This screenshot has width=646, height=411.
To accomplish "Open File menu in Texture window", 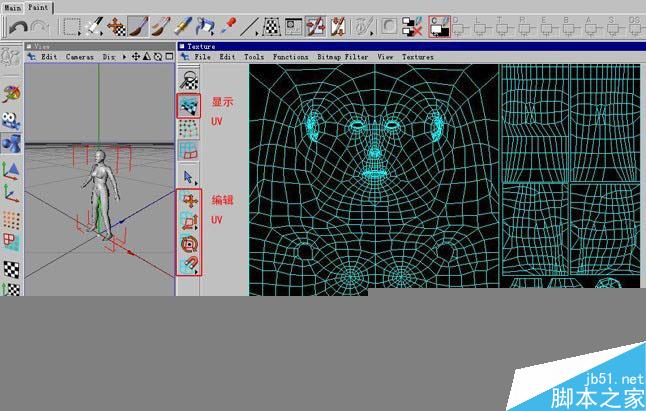I will point(202,57).
